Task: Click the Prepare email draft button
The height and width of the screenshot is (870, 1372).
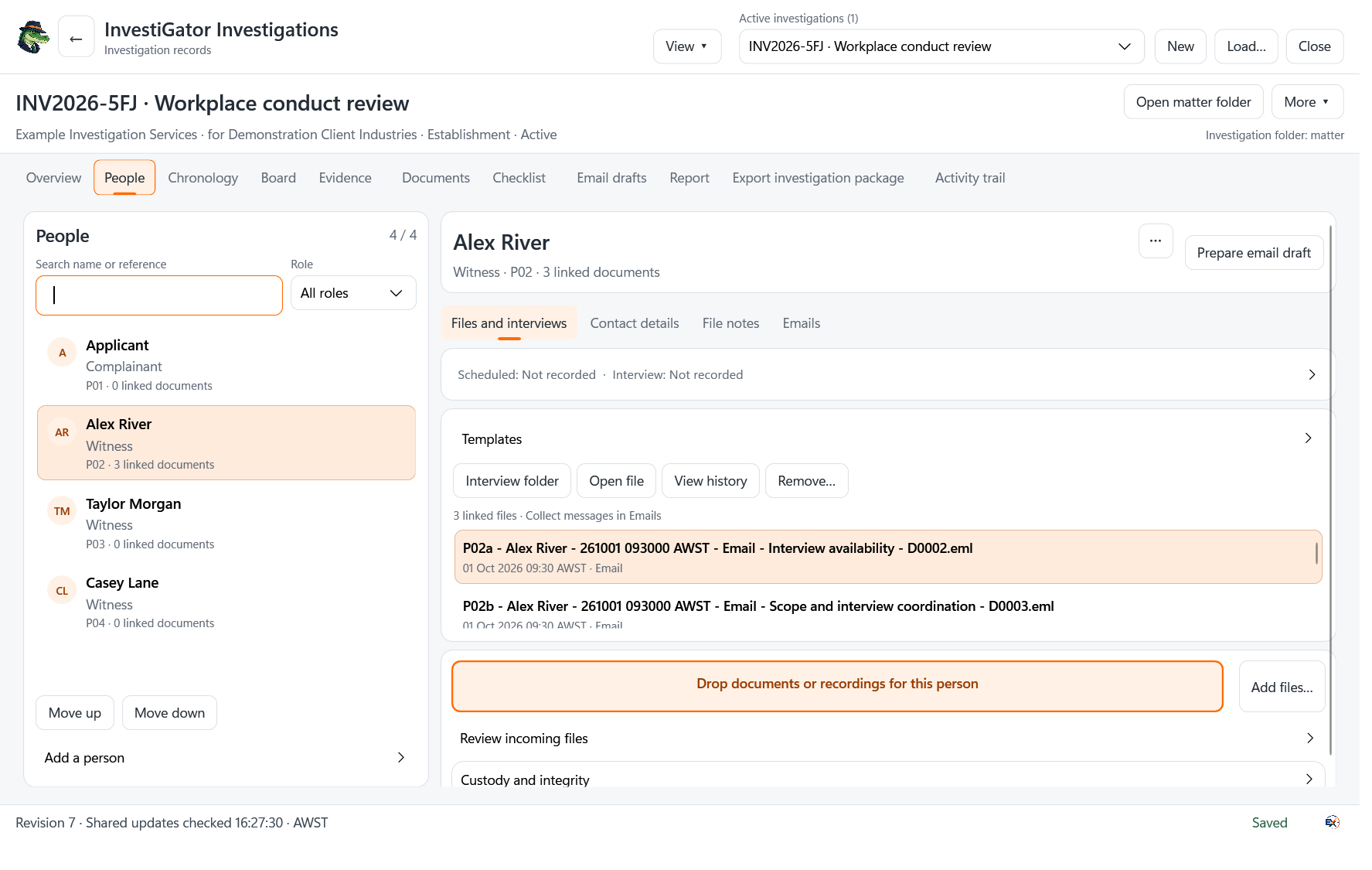Action: 1254,253
